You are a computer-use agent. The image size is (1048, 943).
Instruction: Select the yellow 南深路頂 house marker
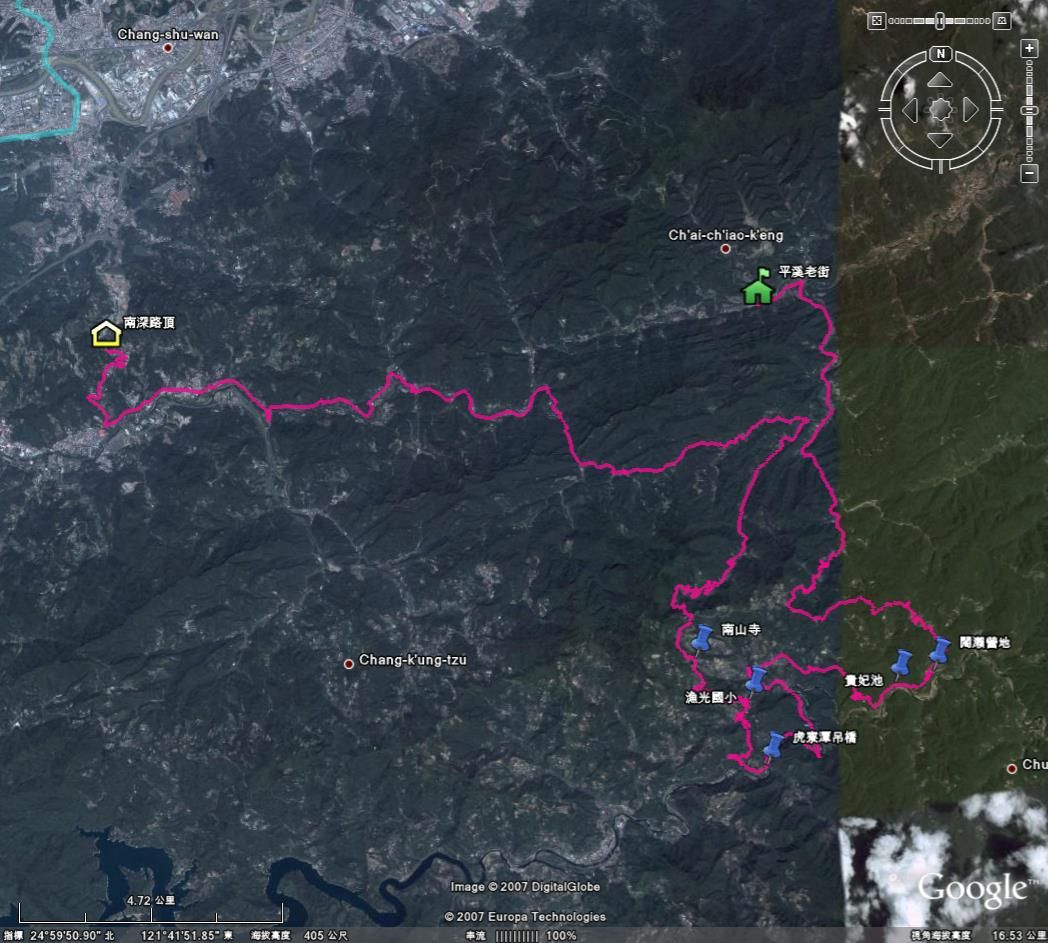click(x=106, y=334)
